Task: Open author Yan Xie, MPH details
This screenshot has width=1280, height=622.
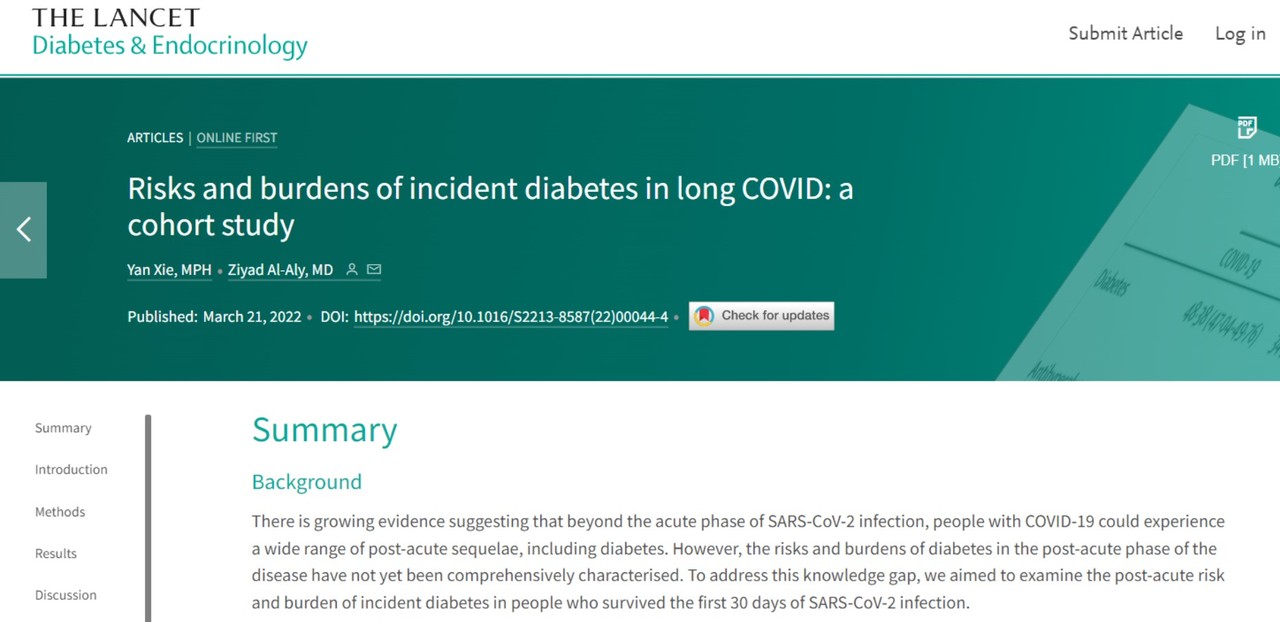Action: pyautogui.click(x=169, y=270)
